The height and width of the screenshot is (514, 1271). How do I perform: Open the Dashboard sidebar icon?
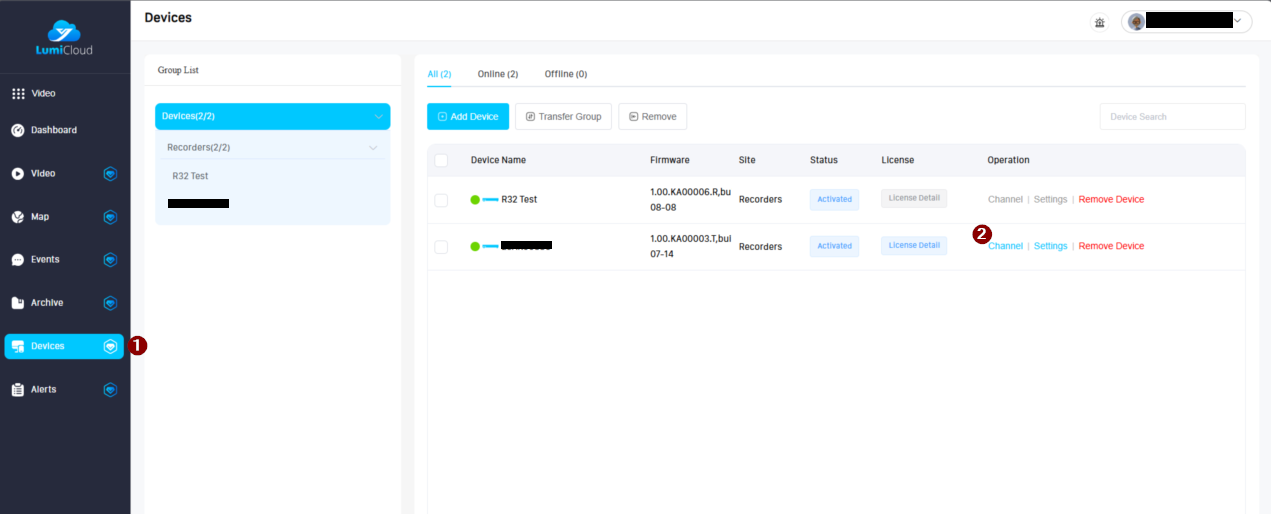click(x=18, y=130)
